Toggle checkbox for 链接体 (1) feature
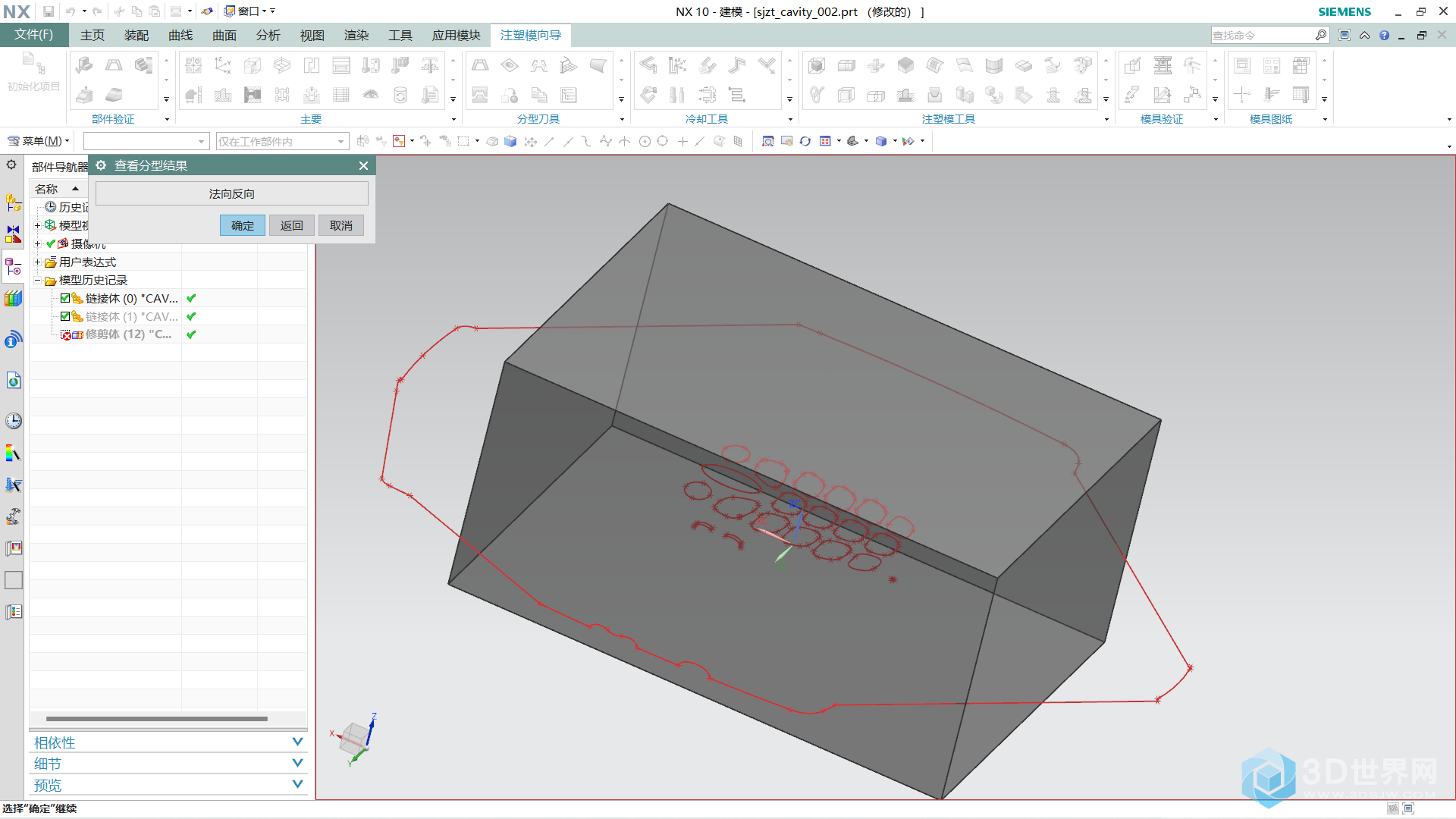This screenshot has width=1456, height=819. click(65, 316)
